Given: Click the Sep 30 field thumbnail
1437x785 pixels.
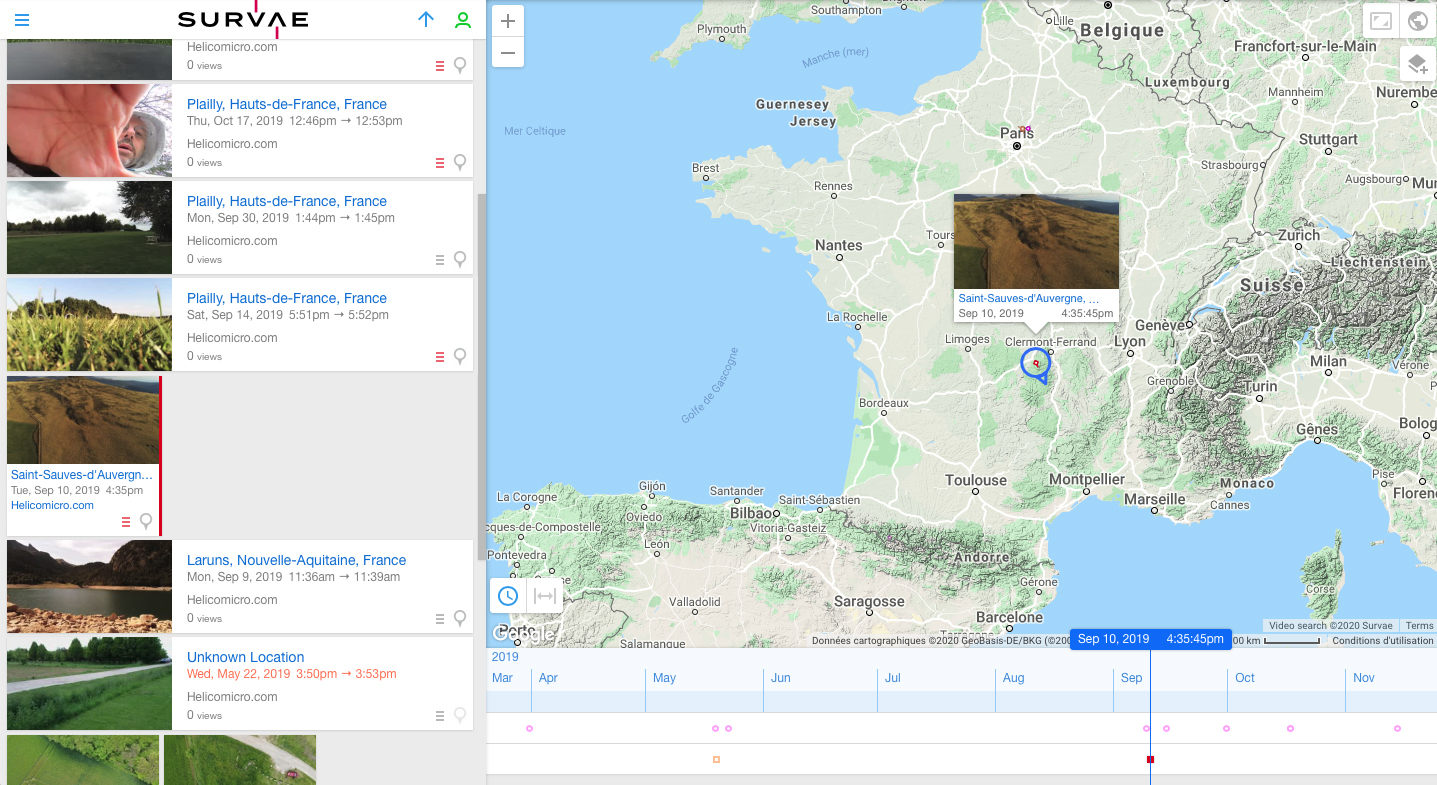Looking at the screenshot, I should (89, 227).
